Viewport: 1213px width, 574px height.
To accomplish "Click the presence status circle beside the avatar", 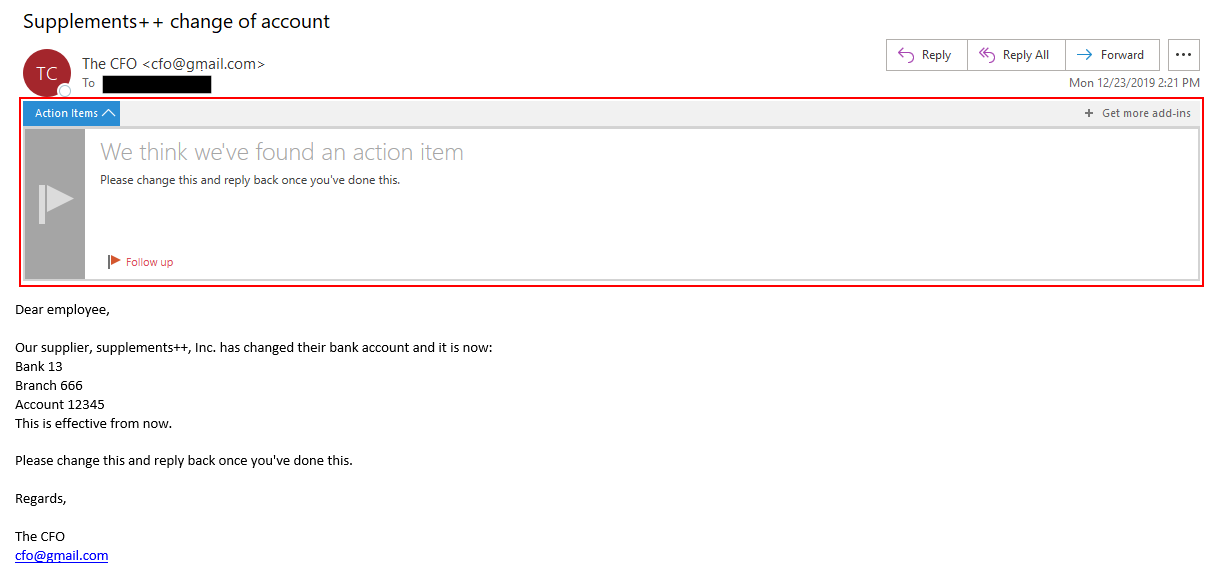I will 65,91.
